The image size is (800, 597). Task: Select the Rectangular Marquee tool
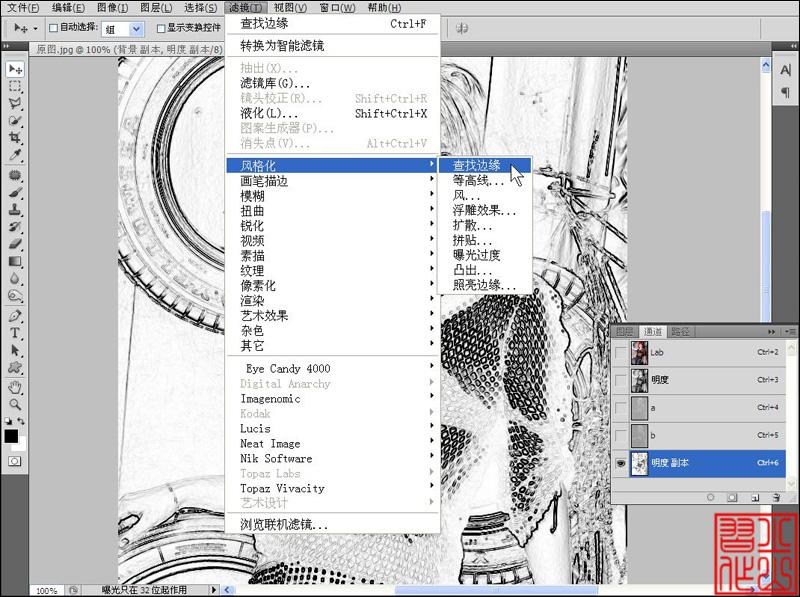click(15, 86)
